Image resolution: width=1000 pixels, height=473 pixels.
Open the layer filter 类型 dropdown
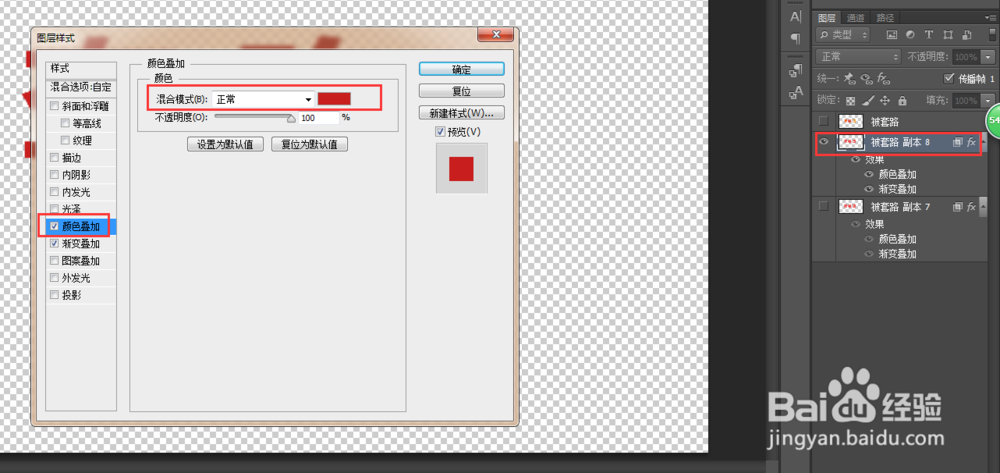pos(842,34)
